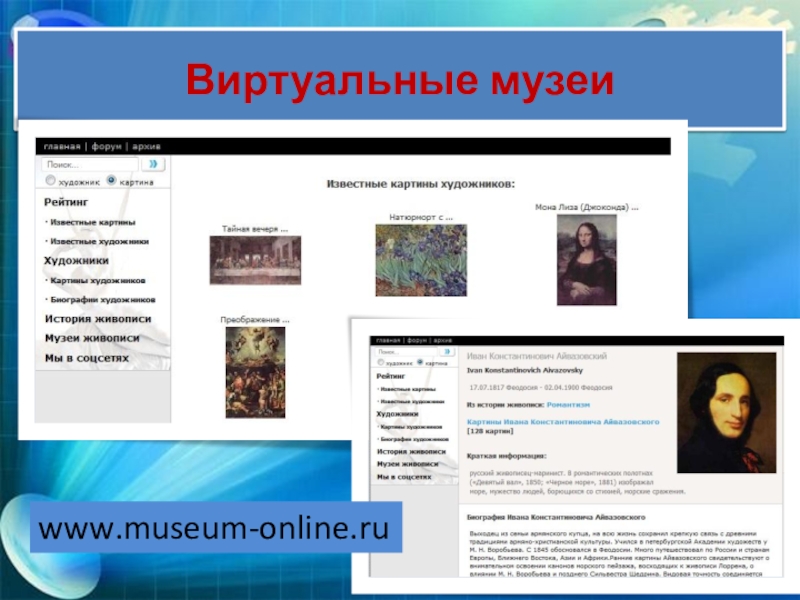Screen dimensions: 800x600
Task: Open 'Известные художники' link in first window sidebar
Action: (99, 241)
